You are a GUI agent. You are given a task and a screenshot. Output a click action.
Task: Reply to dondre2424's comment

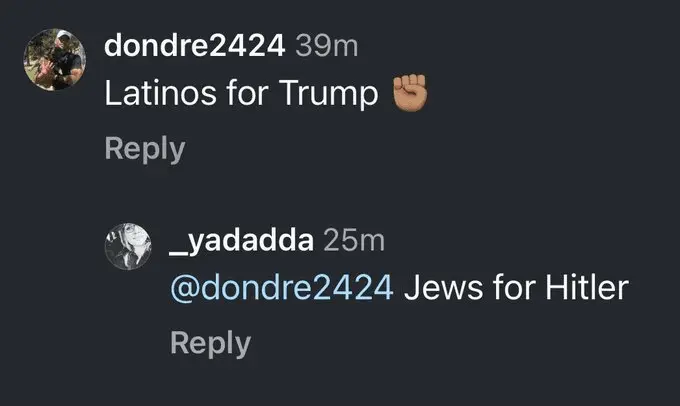click(145, 149)
